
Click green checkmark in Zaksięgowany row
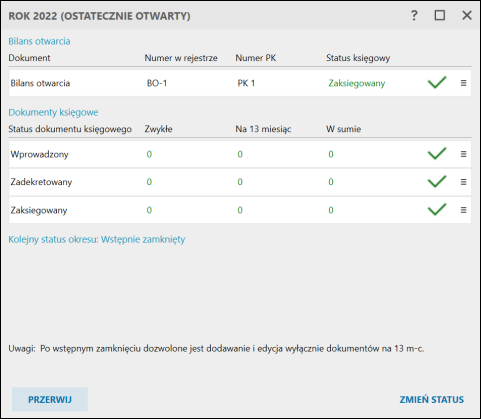(x=437, y=209)
